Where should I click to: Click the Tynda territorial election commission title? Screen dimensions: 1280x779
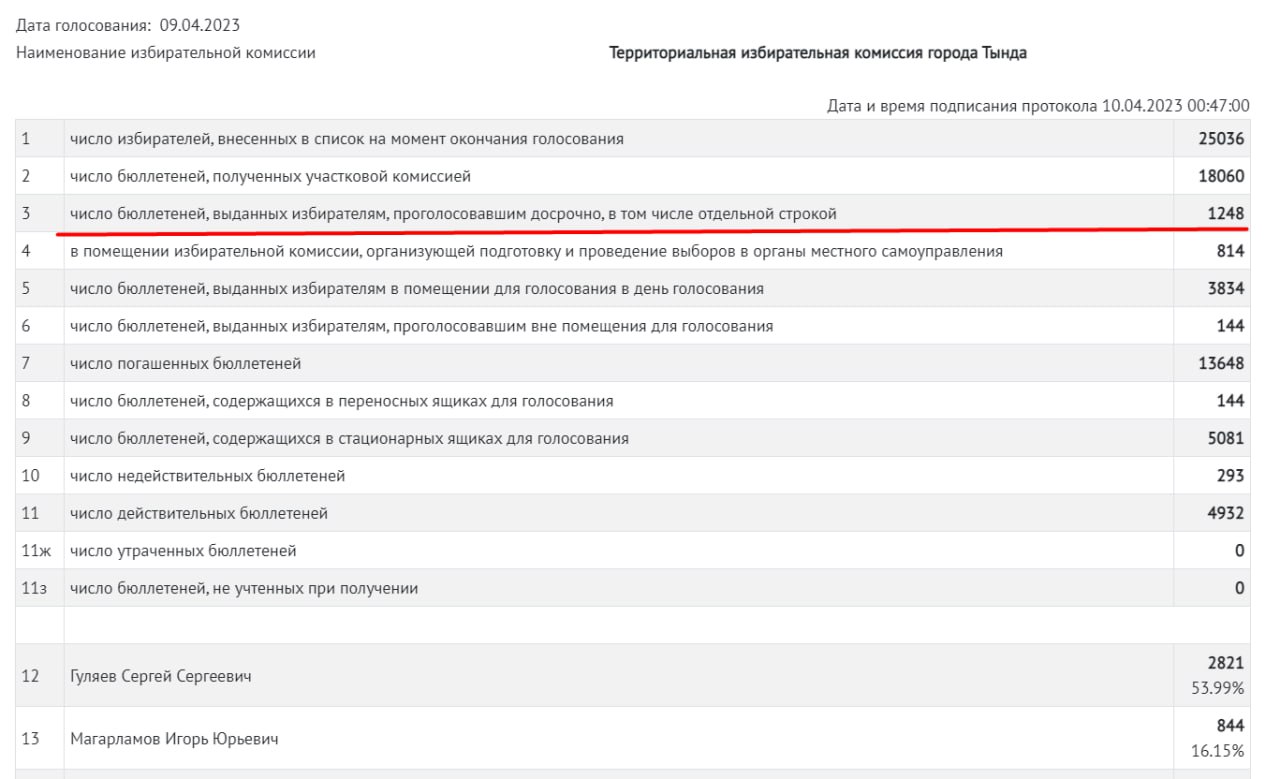[x=818, y=53]
